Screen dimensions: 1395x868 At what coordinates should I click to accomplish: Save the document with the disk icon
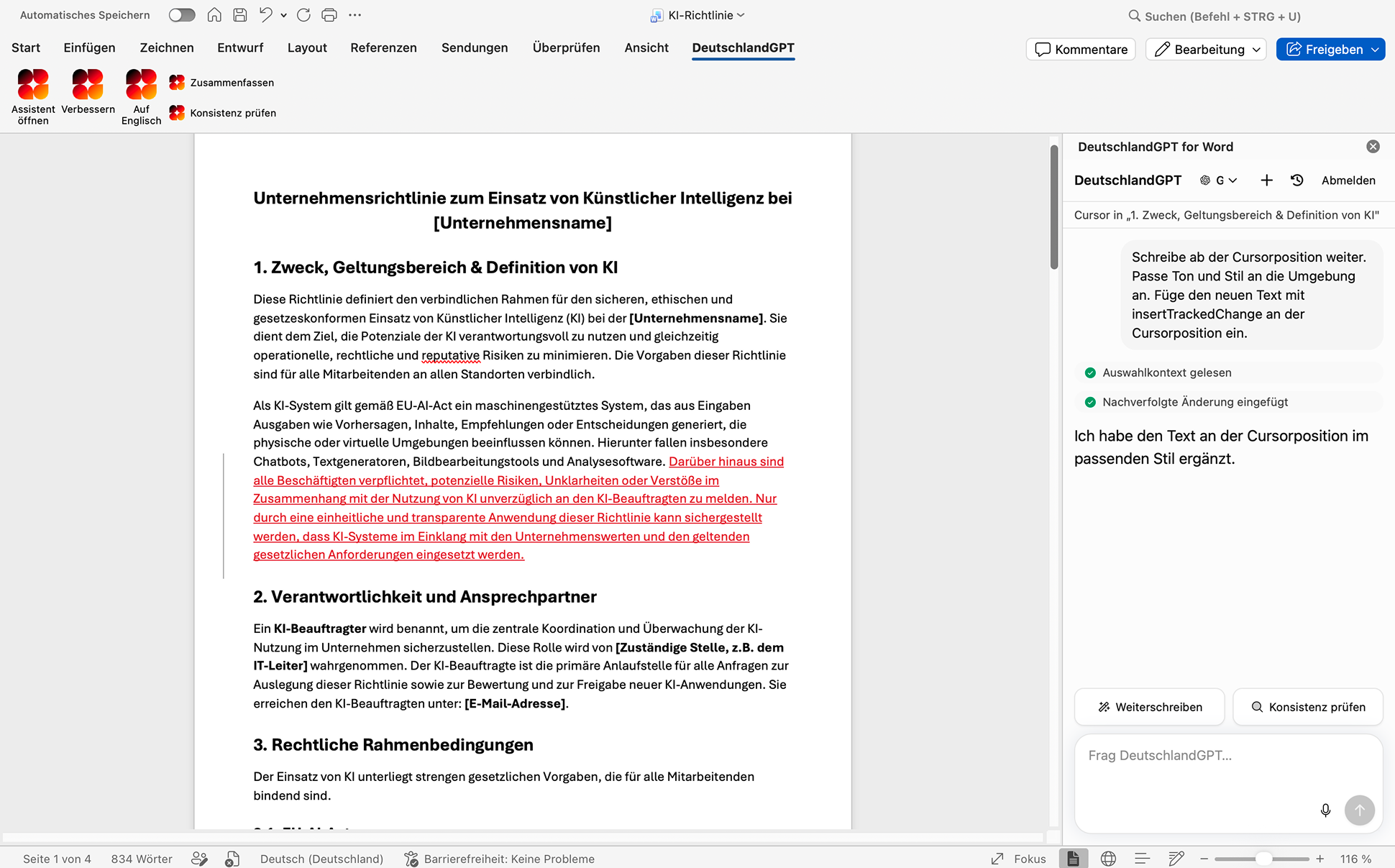click(240, 15)
